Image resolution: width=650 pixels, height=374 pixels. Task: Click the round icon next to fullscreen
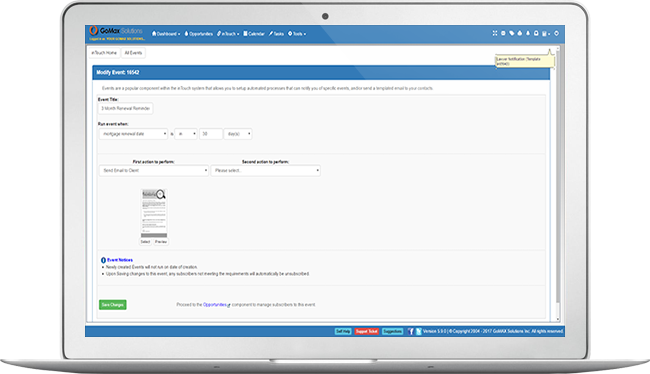click(503, 33)
